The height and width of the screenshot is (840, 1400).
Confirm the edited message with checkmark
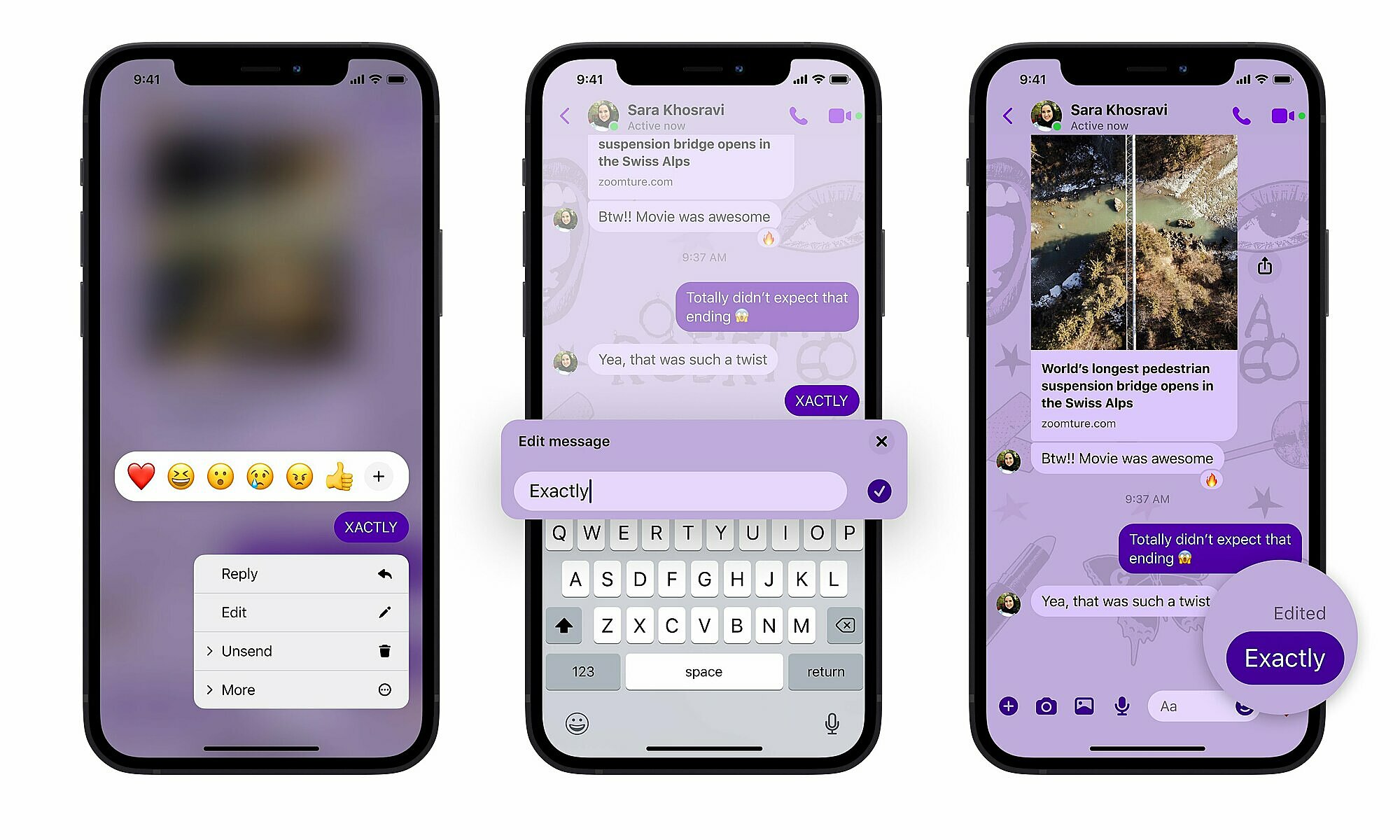point(878,490)
